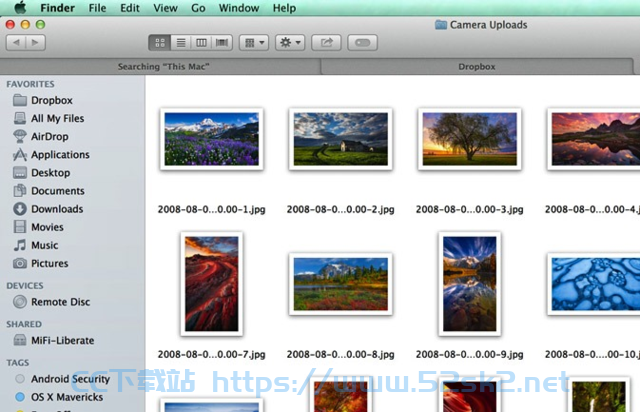Select Music icon in sidebar
The width and height of the screenshot is (640, 412).
coord(20,245)
